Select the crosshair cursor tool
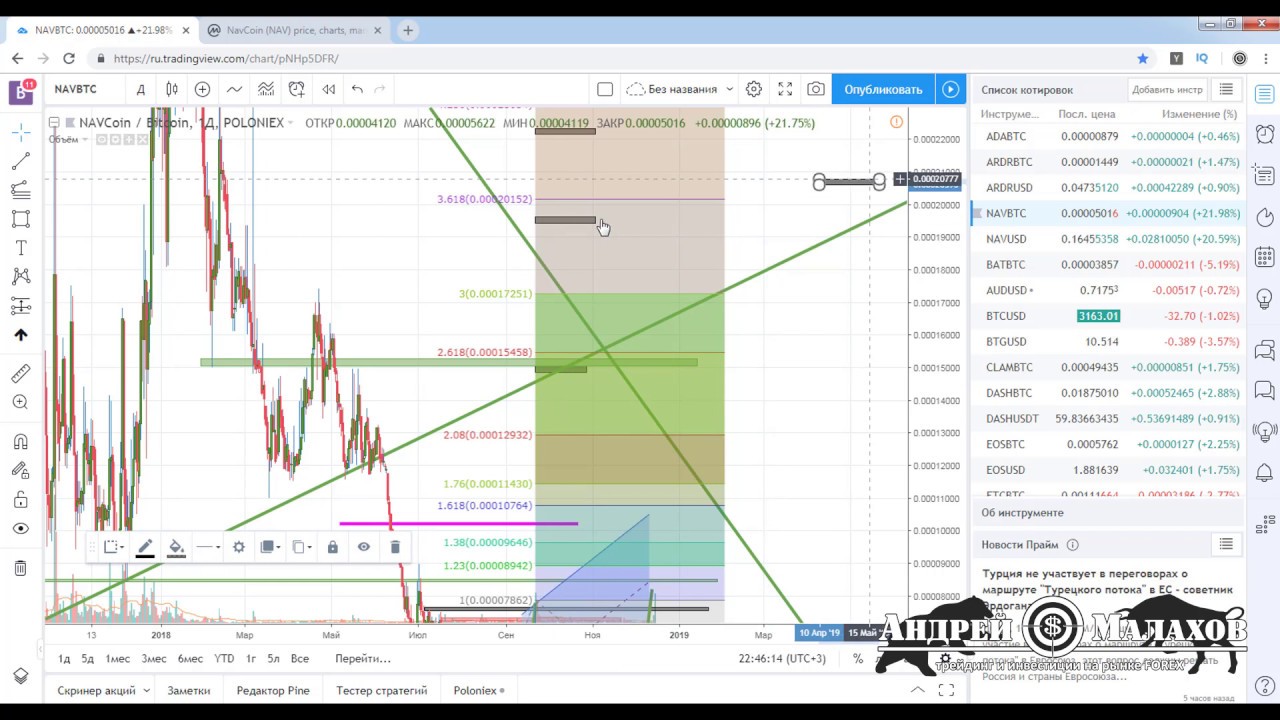Screen dimensions: 1280x720 tap(21, 132)
